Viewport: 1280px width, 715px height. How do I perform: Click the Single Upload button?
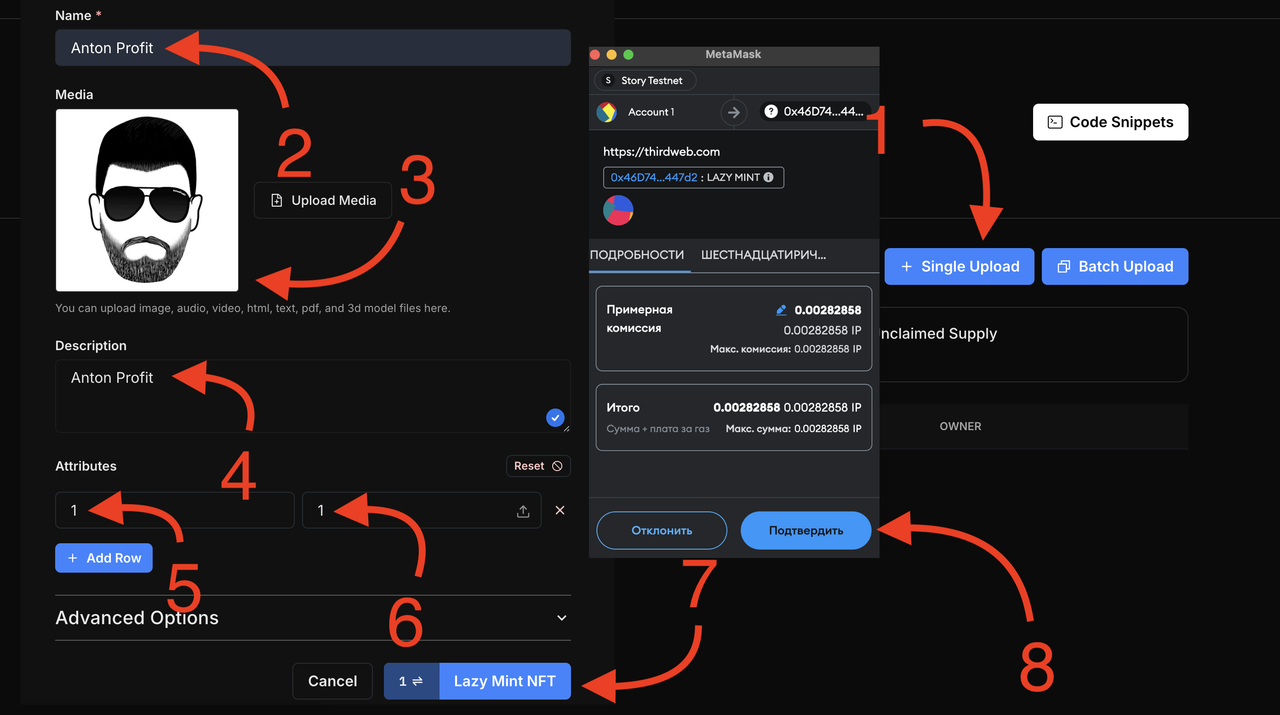(960, 267)
